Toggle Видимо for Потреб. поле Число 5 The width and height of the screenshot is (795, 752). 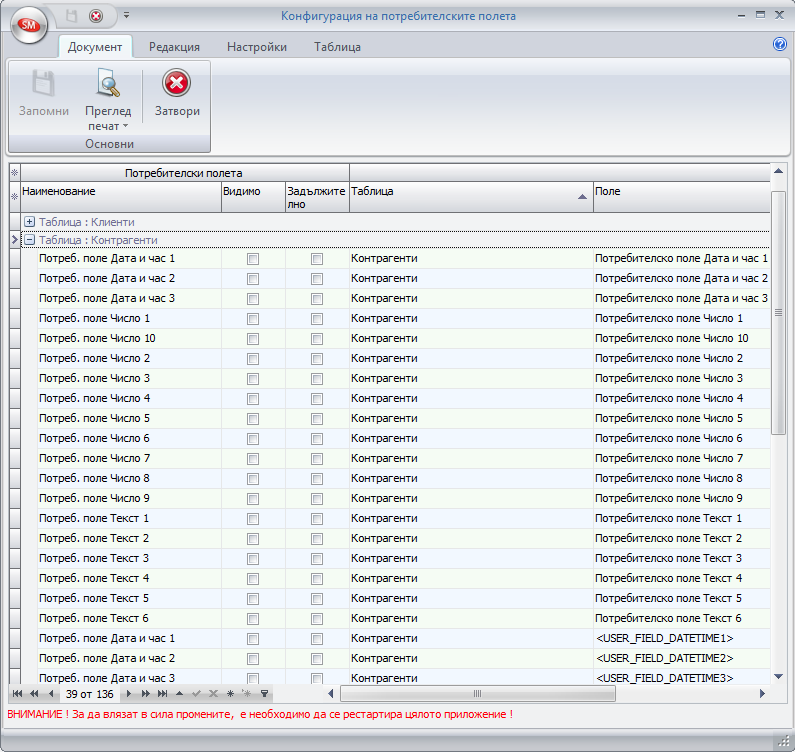click(252, 419)
